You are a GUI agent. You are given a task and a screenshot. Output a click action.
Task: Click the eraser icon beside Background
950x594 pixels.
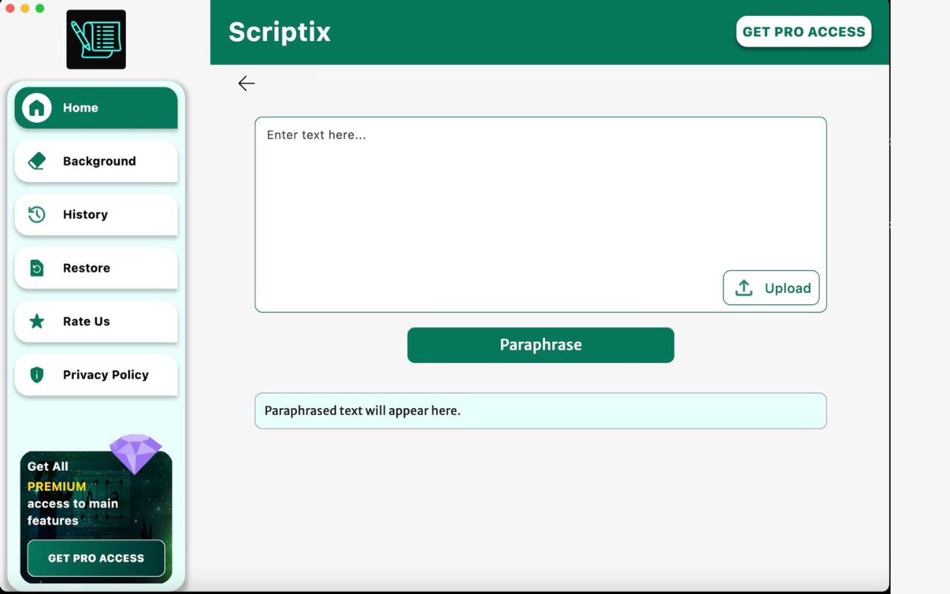pos(36,160)
